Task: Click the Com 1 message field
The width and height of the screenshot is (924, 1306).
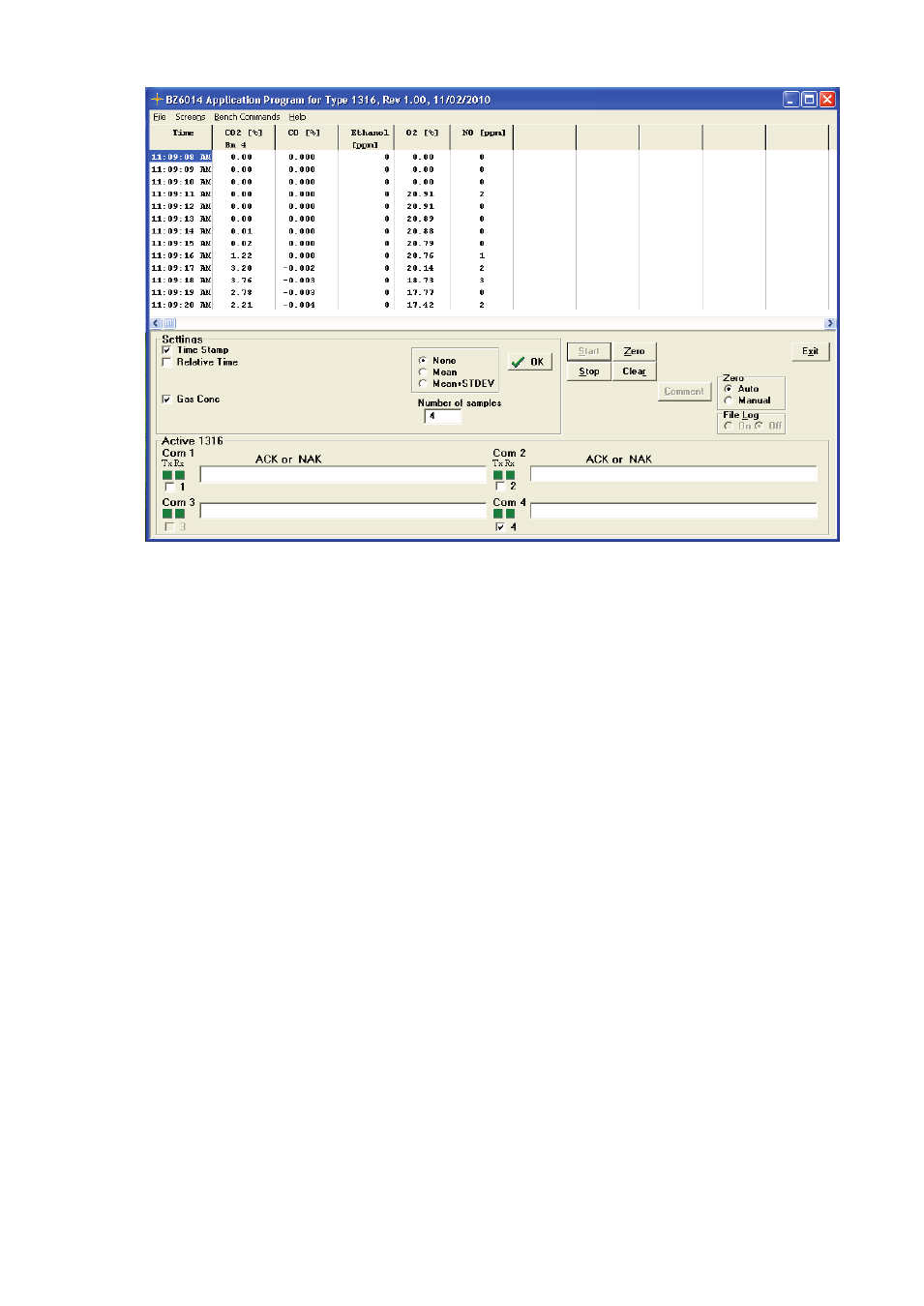Action: pos(343,474)
